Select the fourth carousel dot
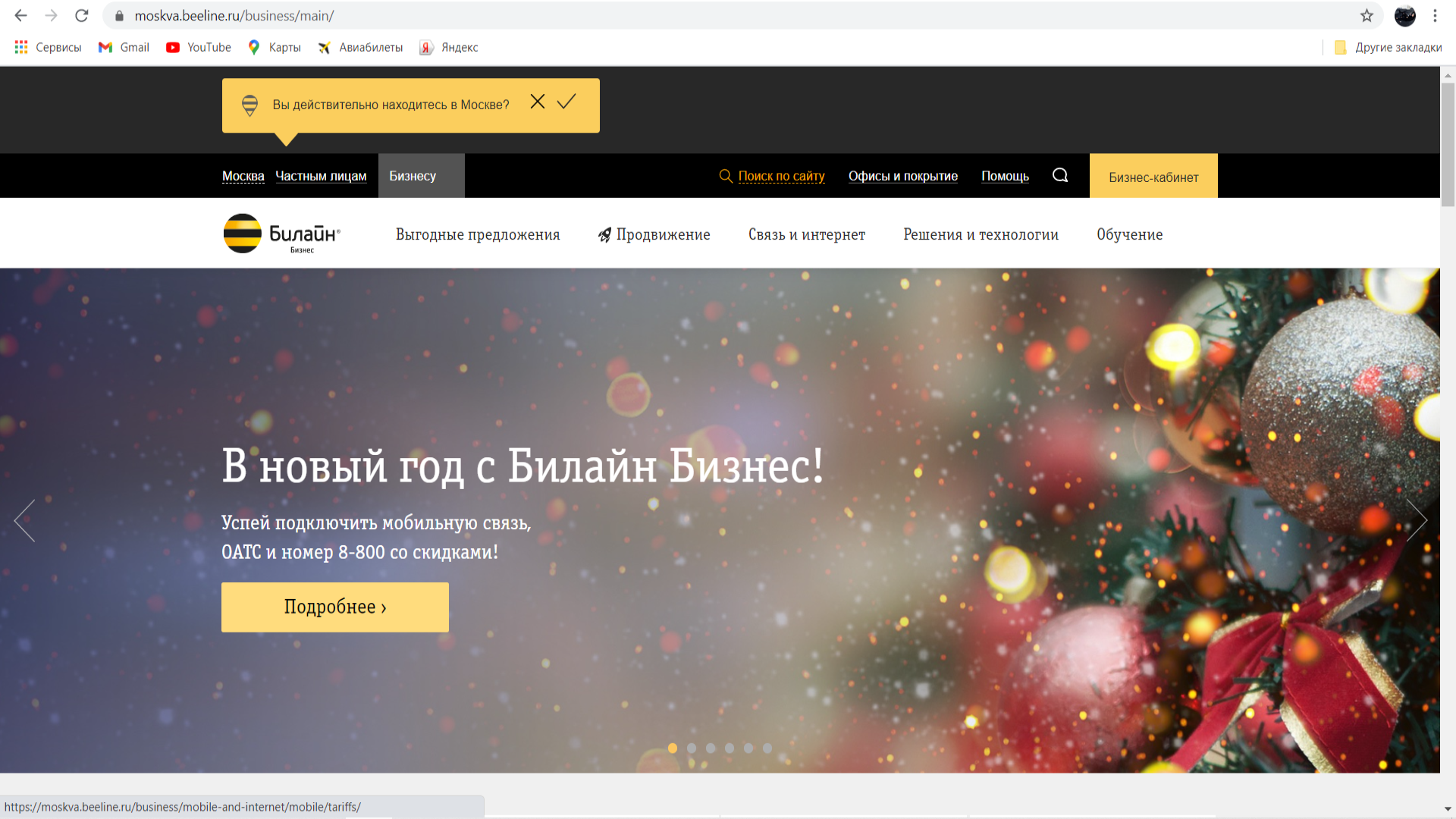Image resolution: width=1456 pixels, height=819 pixels. [730, 748]
